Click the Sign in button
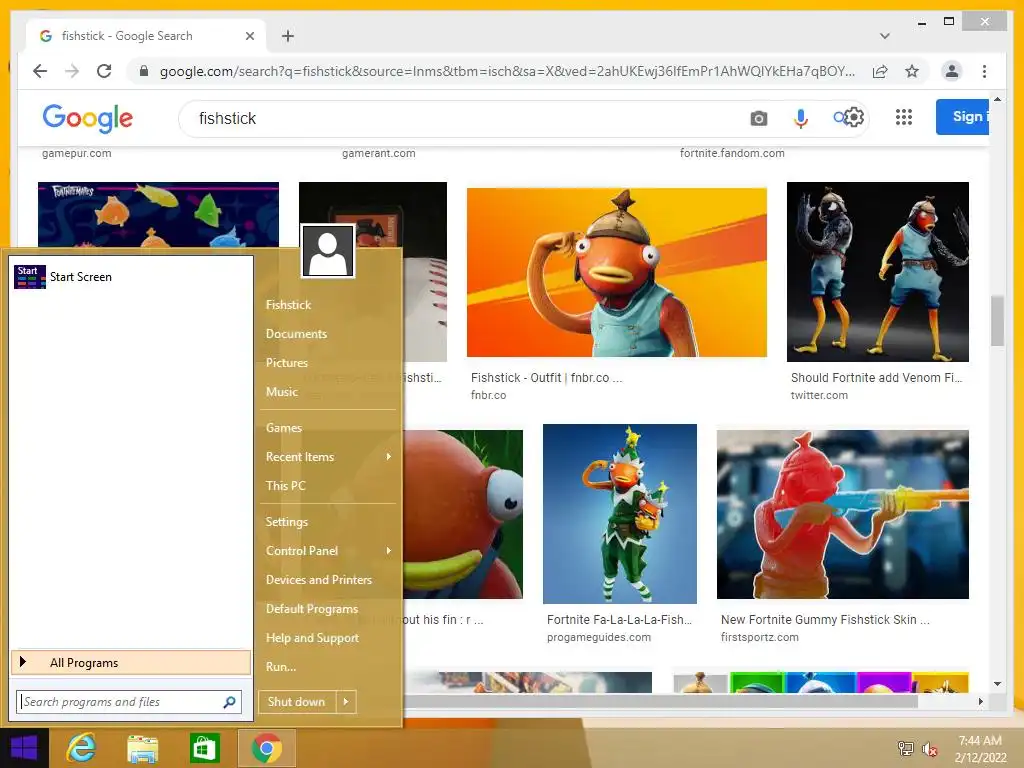The width and height of the screenshot is (1024, 768). click(962, 117)
